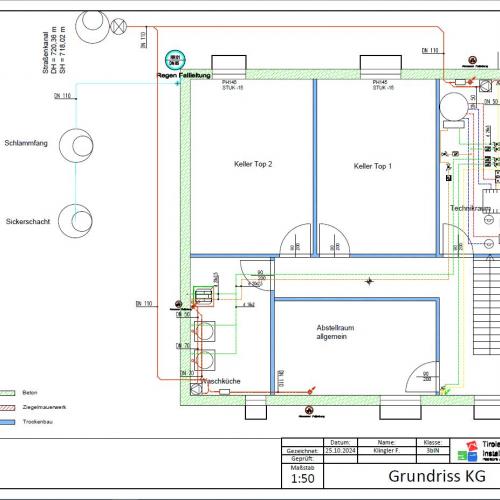500x500 pixels.
Task: Click the floor drain symbol under the Waschküche label
Action: pos(196,389)
